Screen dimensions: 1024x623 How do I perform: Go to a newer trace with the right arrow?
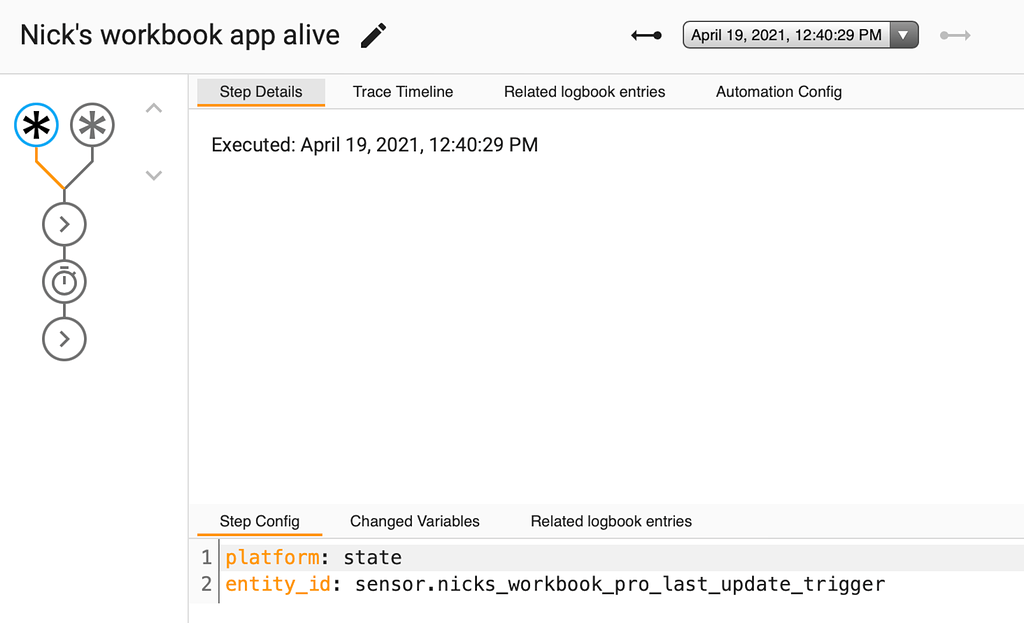coord(955,34)
